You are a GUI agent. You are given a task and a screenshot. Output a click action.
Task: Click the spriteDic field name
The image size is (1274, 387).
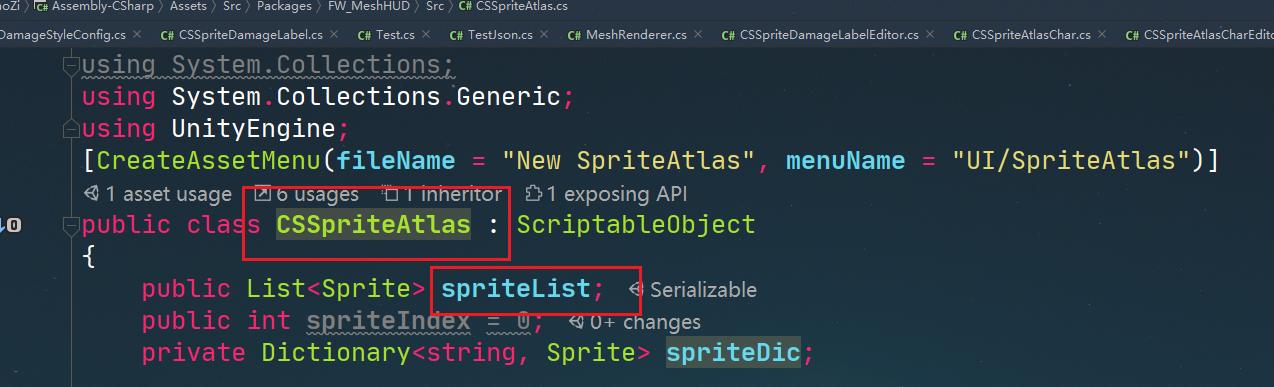(733, 353)
